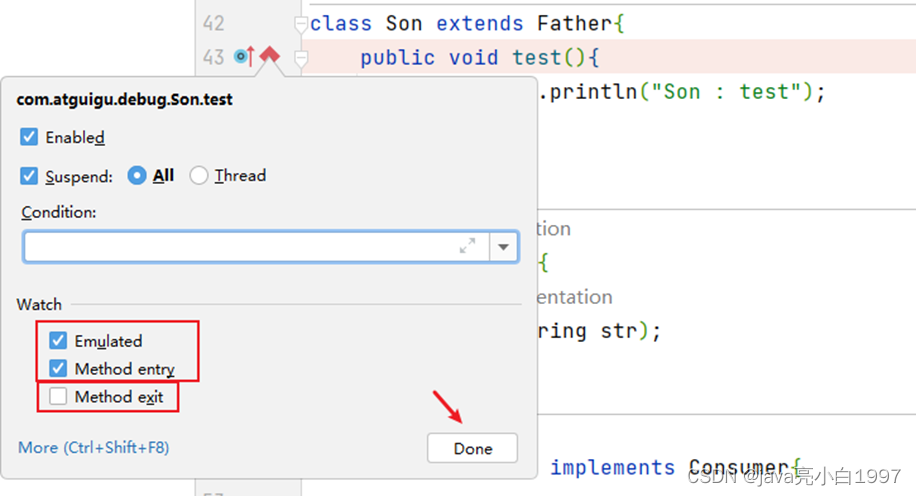Toggle the Enabled checkbox
The width and height of the screenshot is (916, 496).
[x=29, y=137]
